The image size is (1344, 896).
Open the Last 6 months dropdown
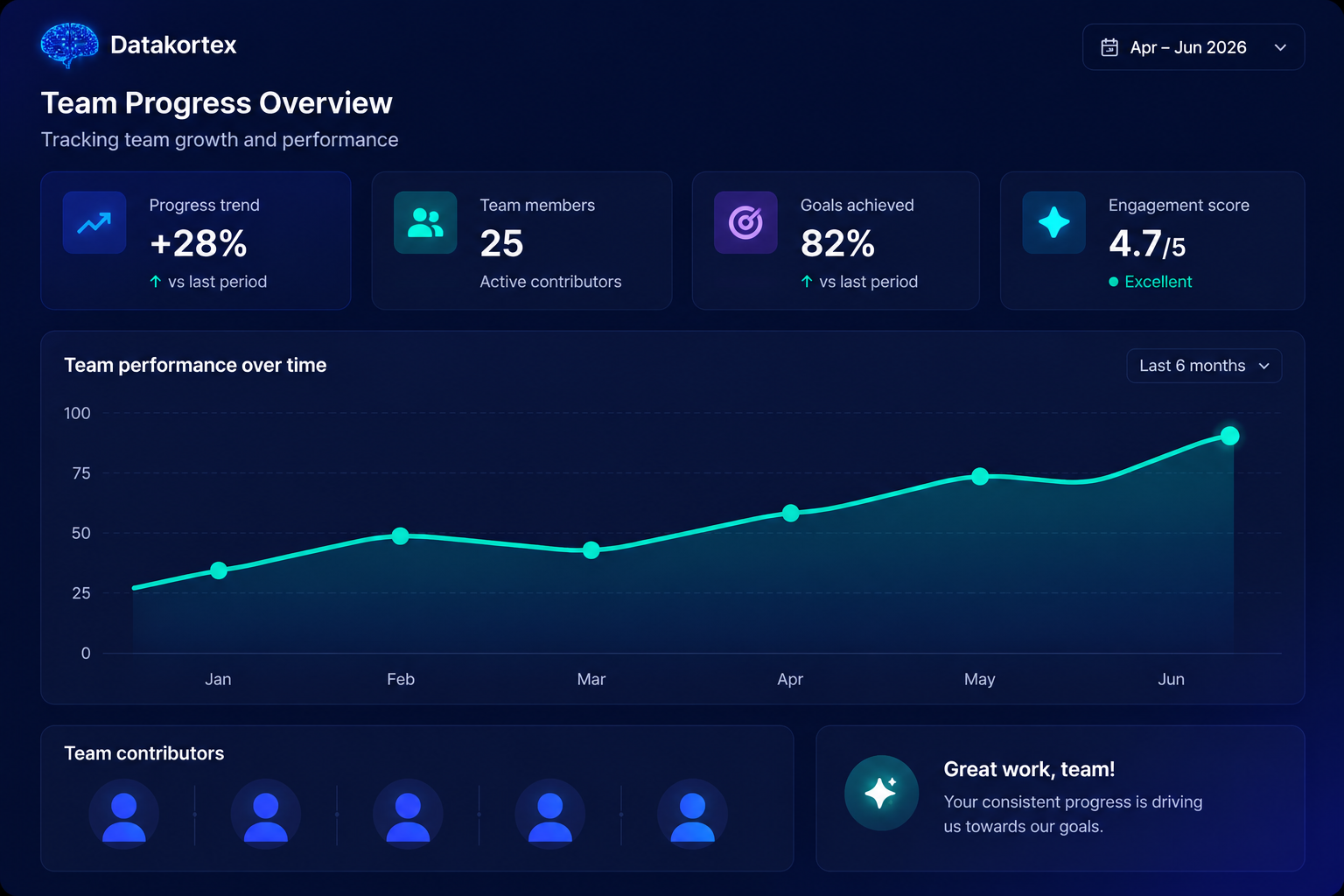tap(1204, 366)
